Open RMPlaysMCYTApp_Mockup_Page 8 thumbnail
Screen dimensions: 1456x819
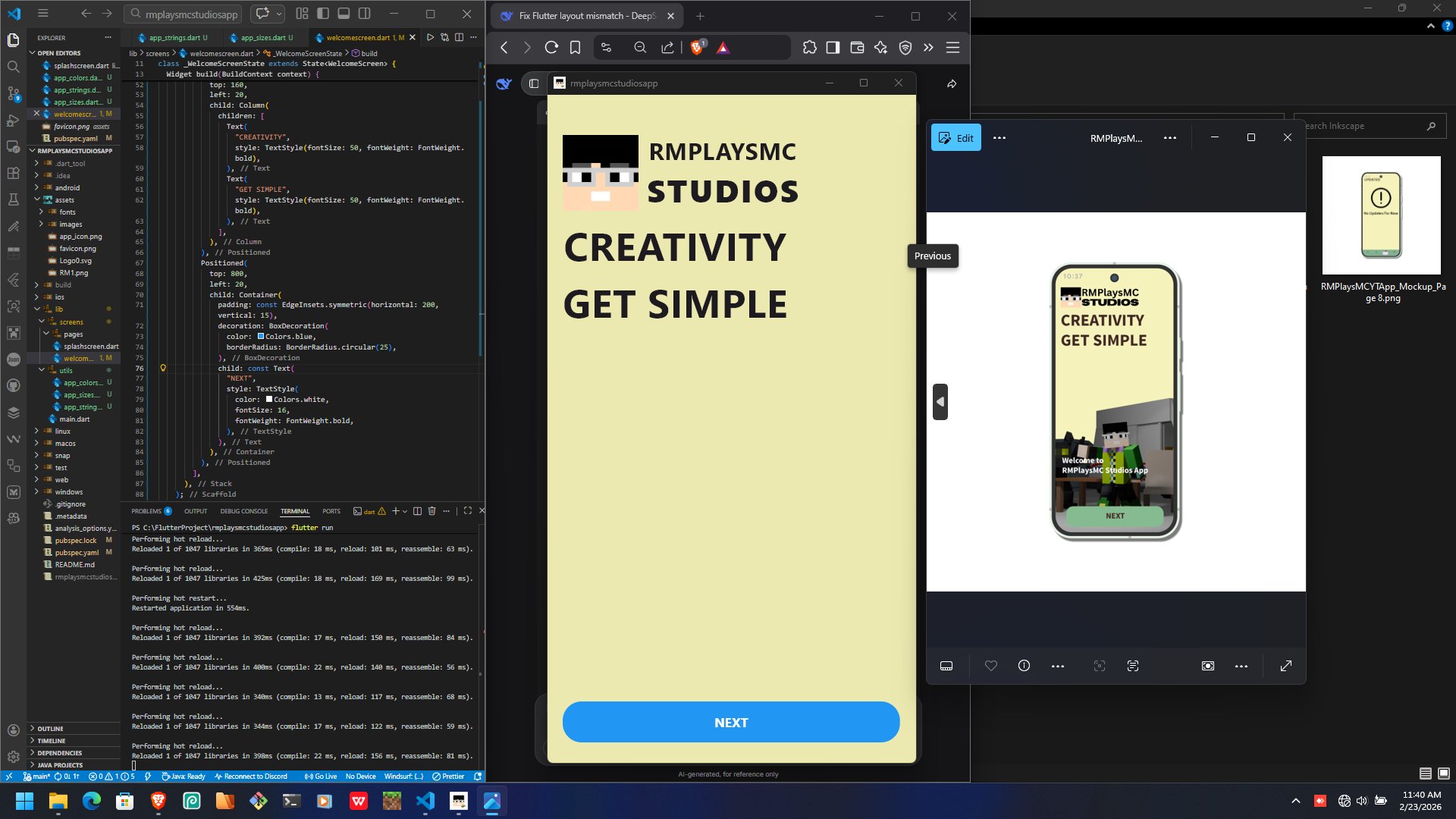1381,215
